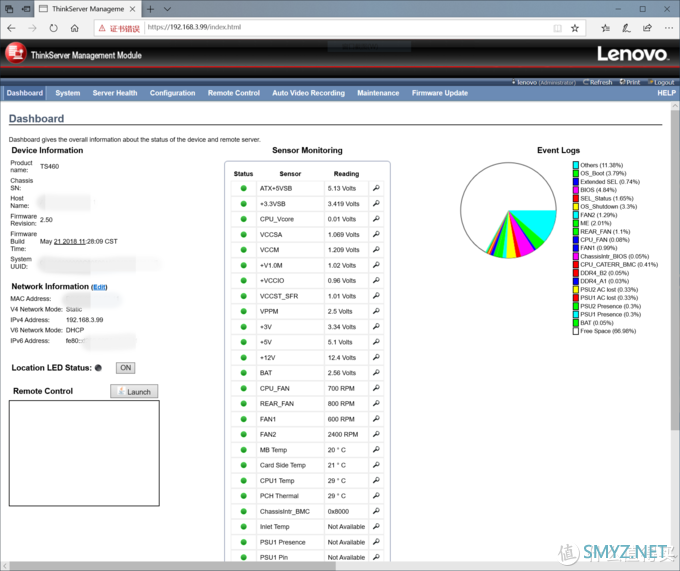Screen dimensions: 680x571
Task: Open the Maintenance menu
Action: [x=378, y=93]
